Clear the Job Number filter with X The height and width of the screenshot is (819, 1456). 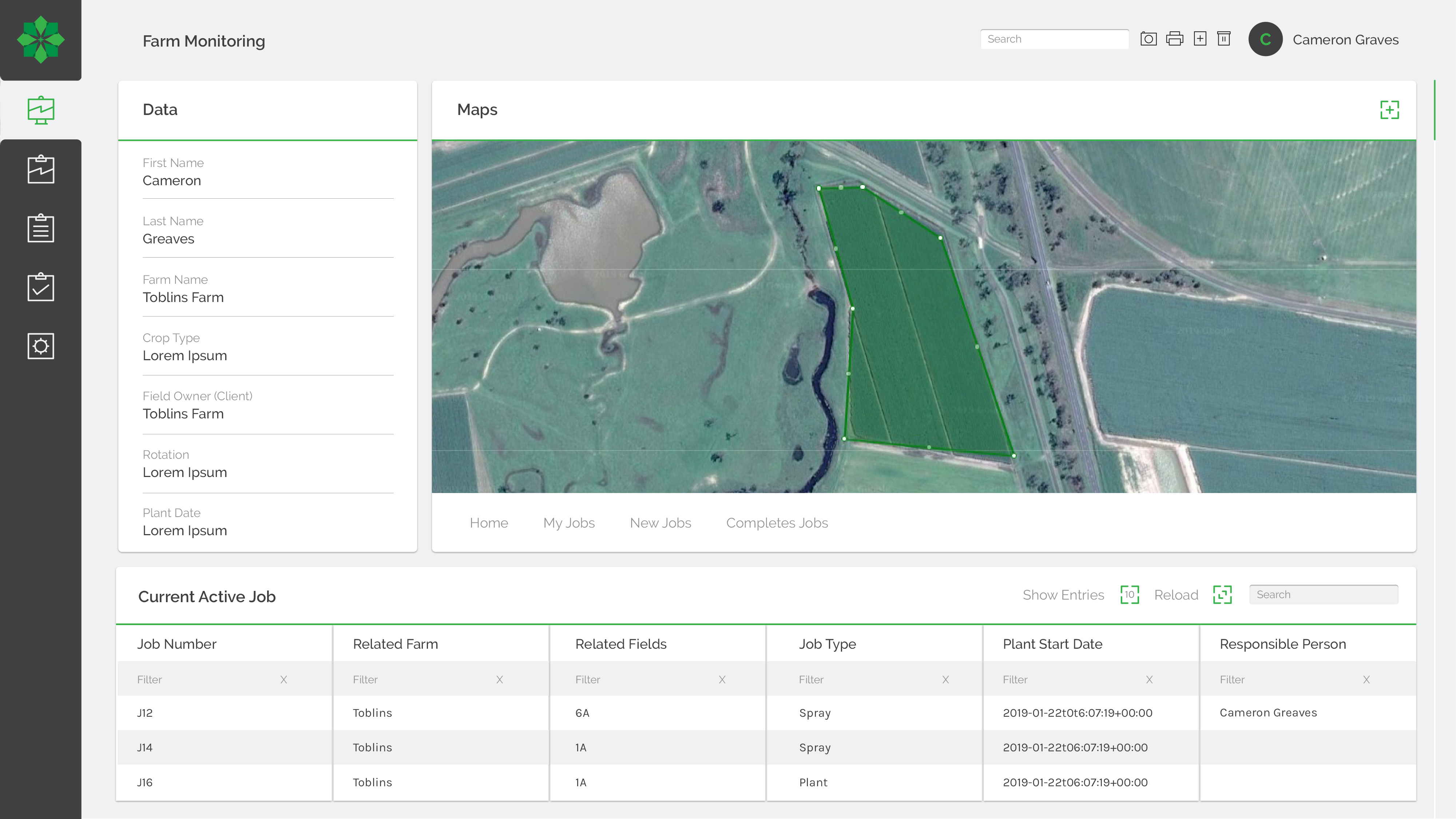pyautogui.click(x=284, y=679)
